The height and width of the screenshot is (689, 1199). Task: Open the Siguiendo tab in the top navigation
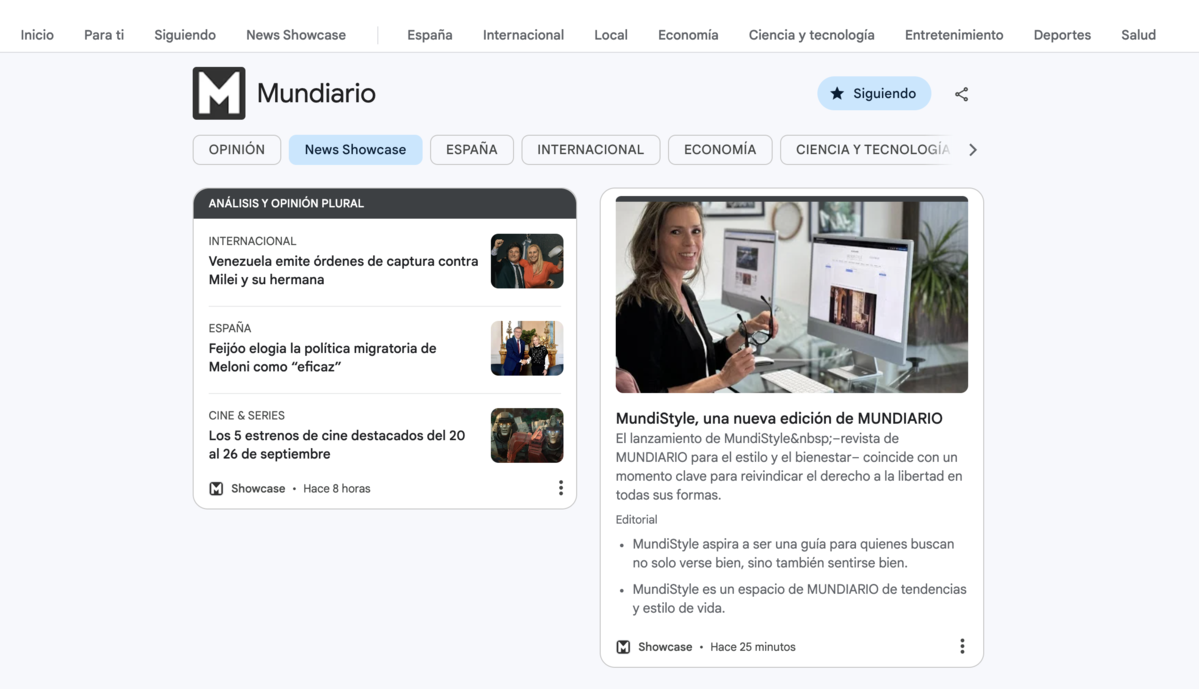click(185, 35)
